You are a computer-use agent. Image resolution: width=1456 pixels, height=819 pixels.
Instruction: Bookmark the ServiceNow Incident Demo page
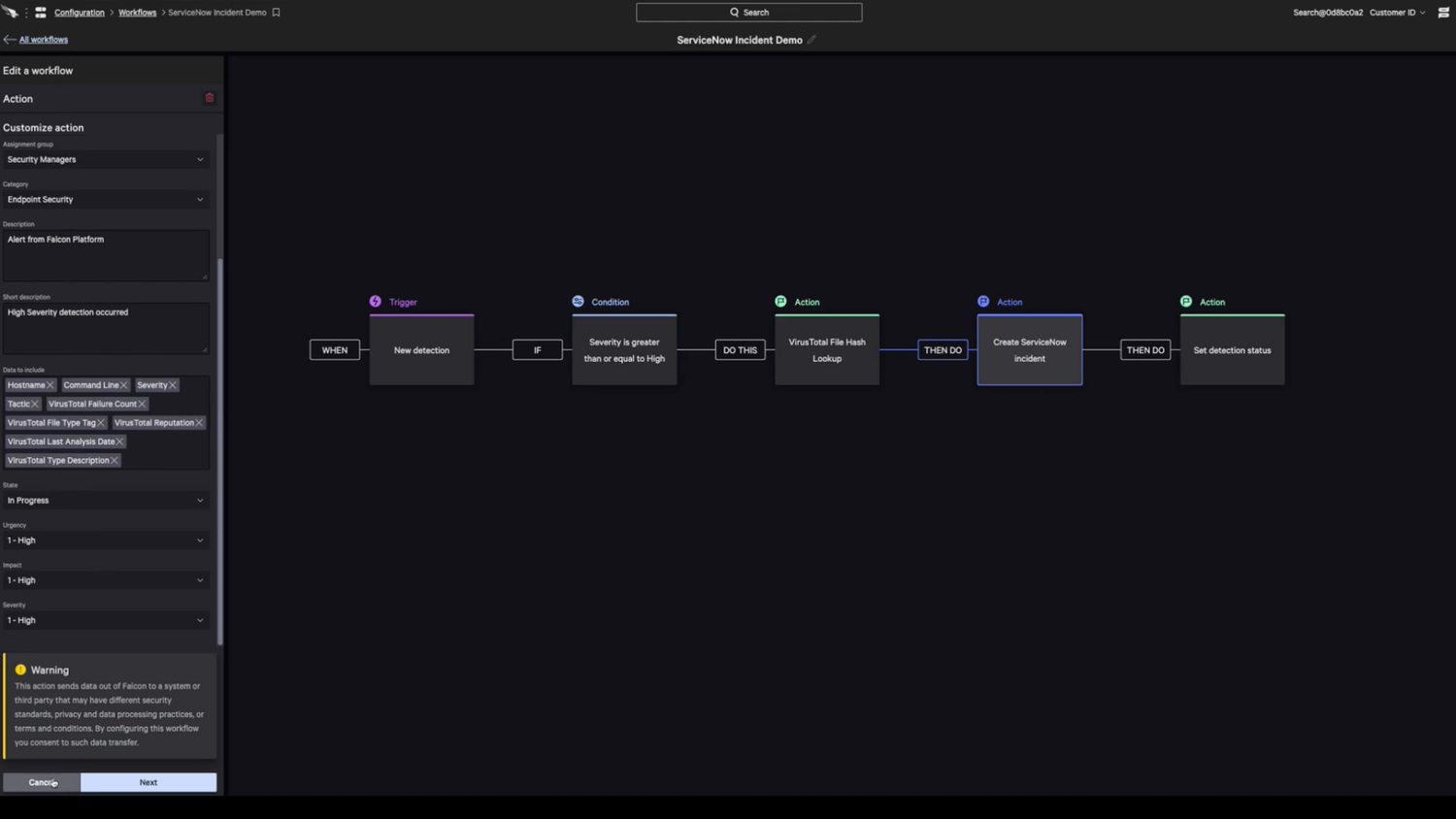pyautogui.click(x=276, y=13)
